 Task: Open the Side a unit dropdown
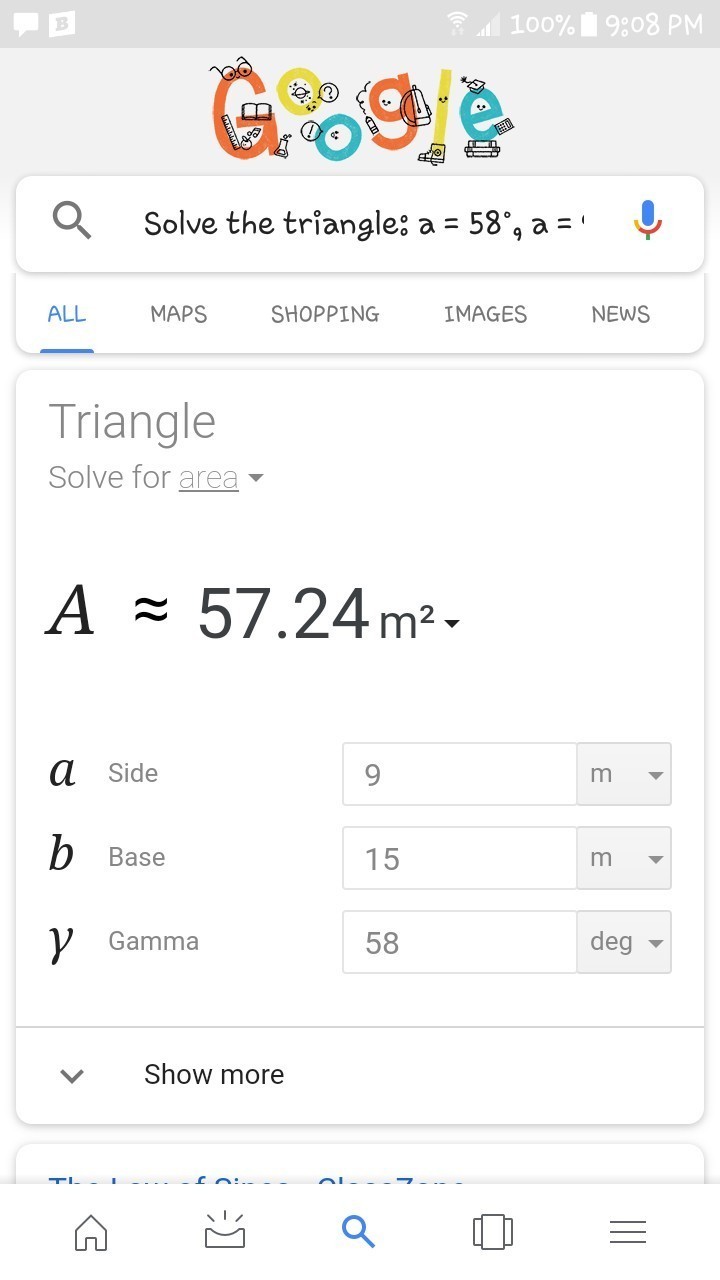624,774
